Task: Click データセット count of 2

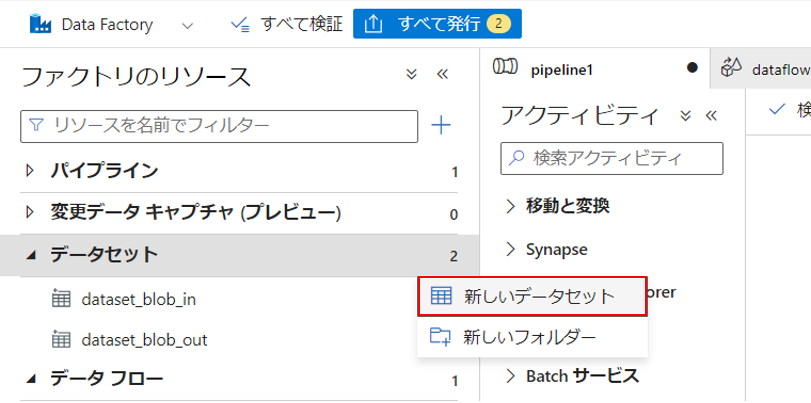Action: pos(454,256)
